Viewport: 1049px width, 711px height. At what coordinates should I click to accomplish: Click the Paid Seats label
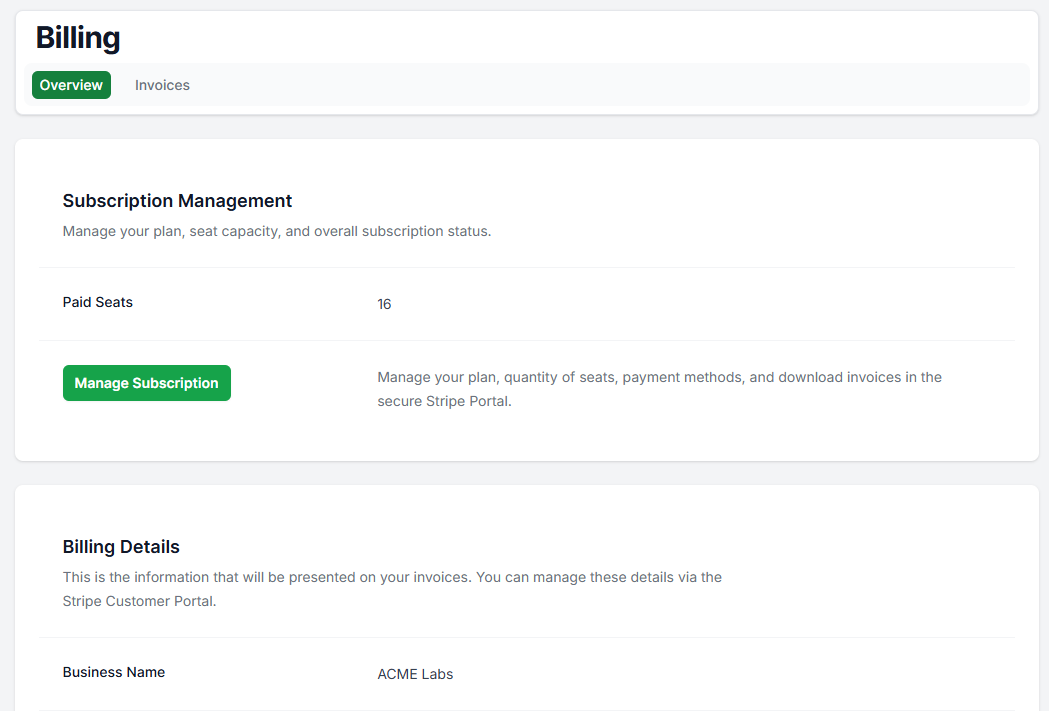tap(97, 302)
